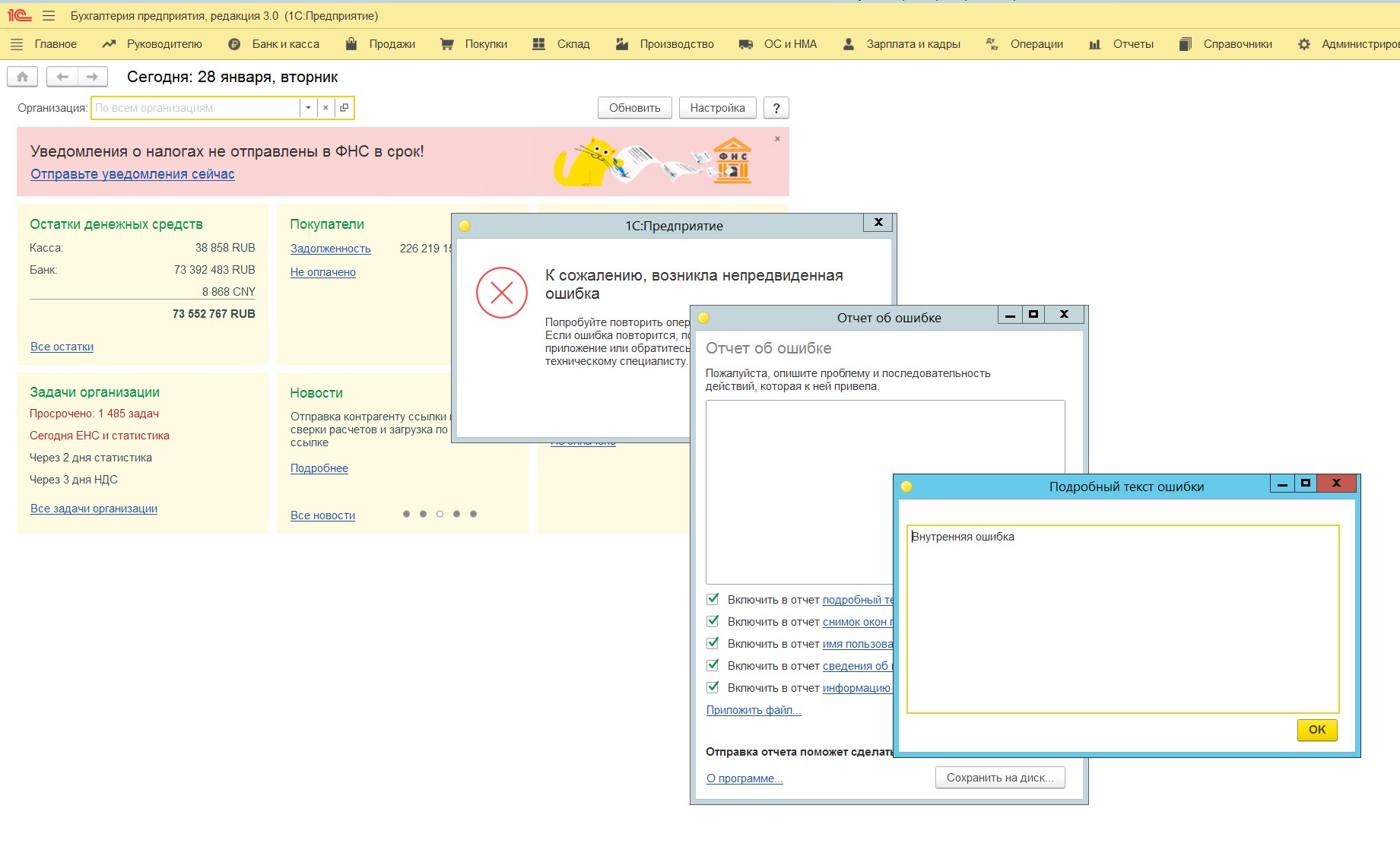Click Через 3 дня НДС task
This screenshot has height=856, width=1400.
[74, 480]
